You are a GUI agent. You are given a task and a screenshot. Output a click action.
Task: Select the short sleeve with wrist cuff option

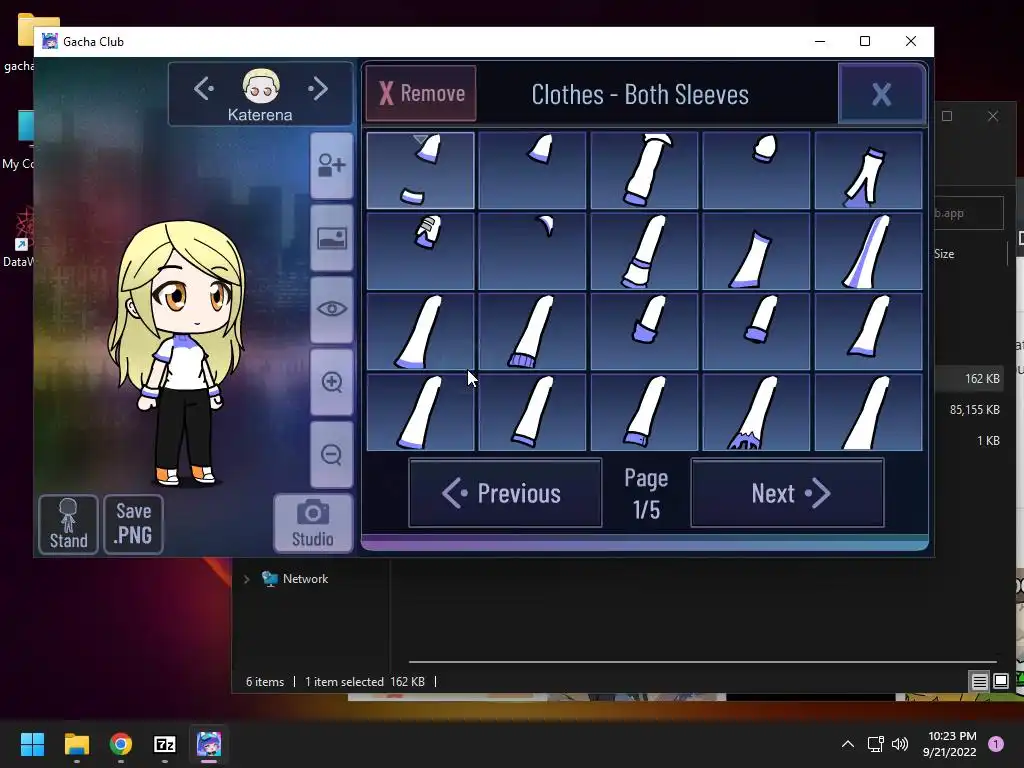click(x=421, y=170)
